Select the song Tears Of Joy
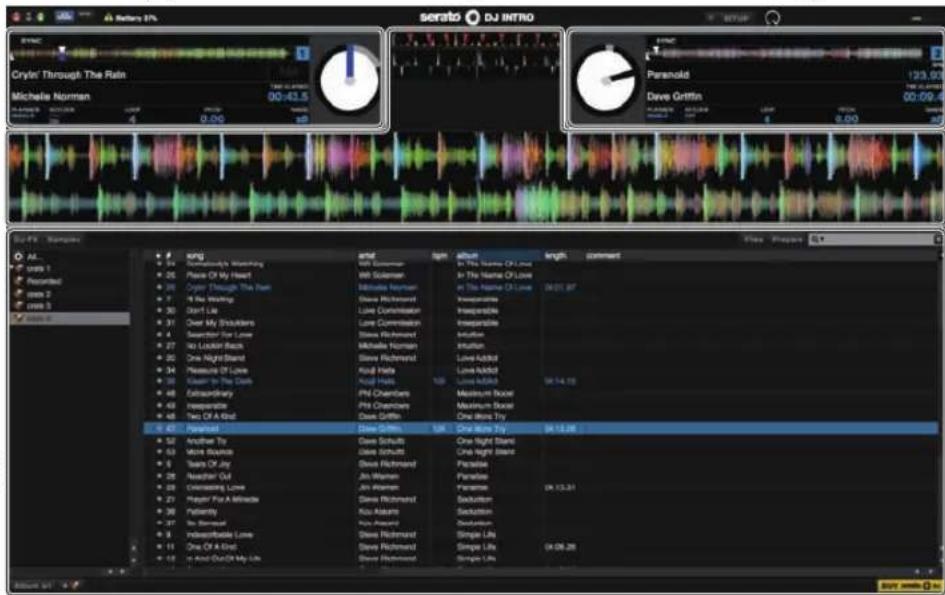945x595 pixels. click(208, 464)
